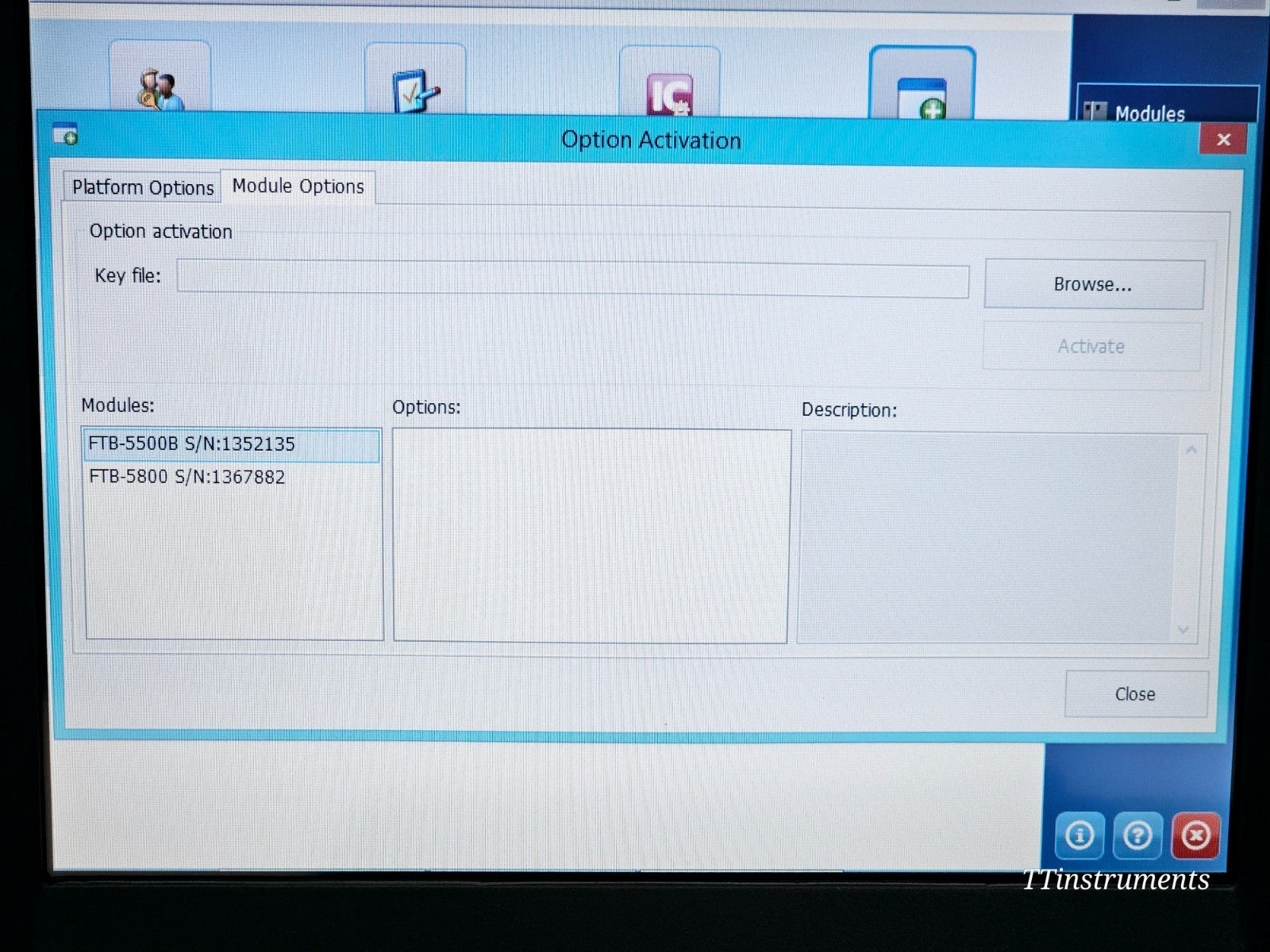
Task: Activate the selected option
Action: 1091,347
